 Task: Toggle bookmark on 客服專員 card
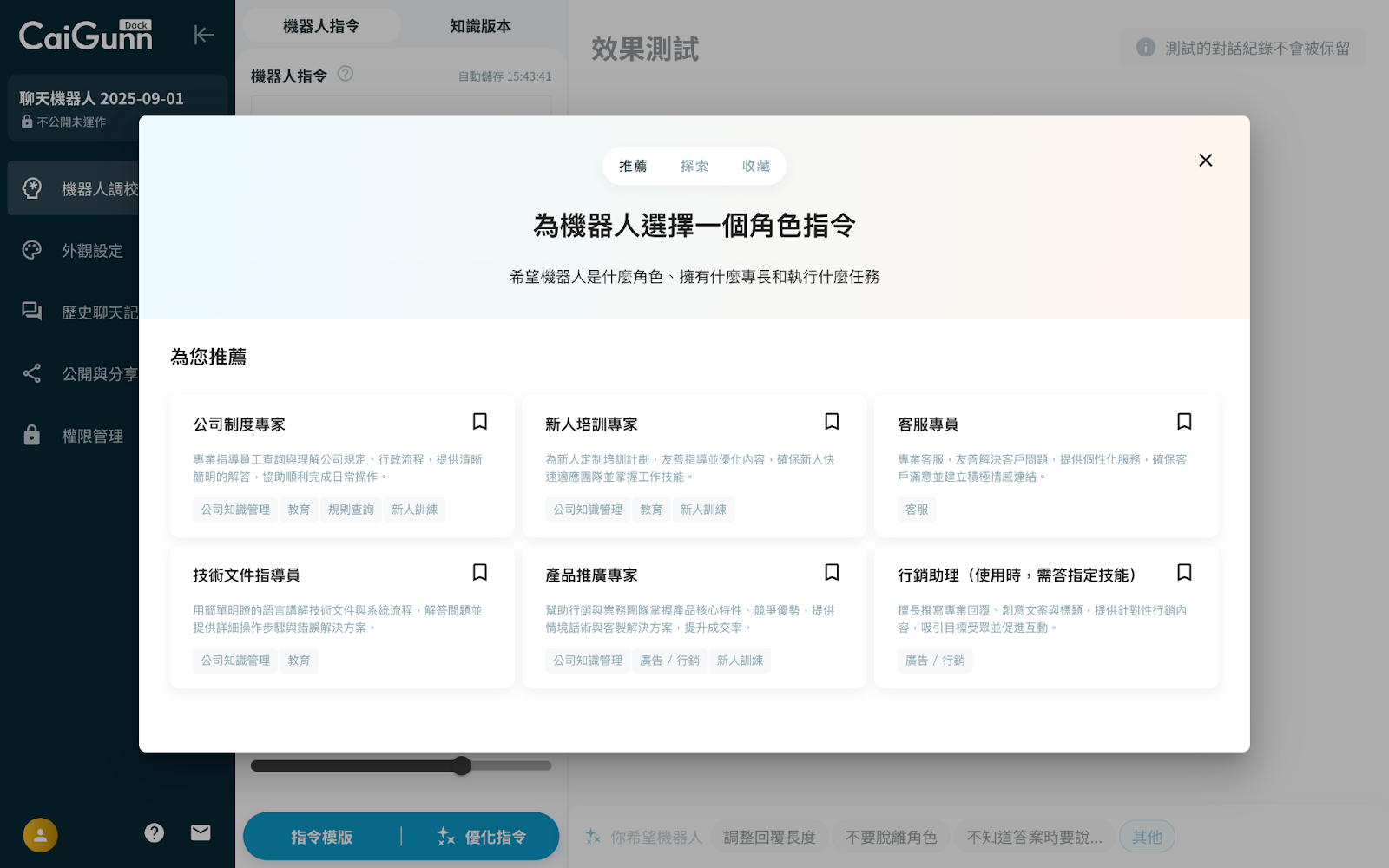coord(1184,422)
